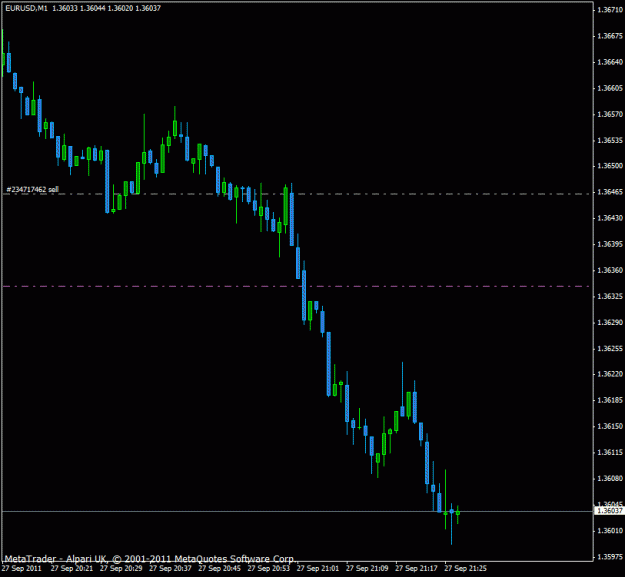This screenshot has height=577, width=625.
Task: Click price scale label 1.36010
Action: click(610, 530)
